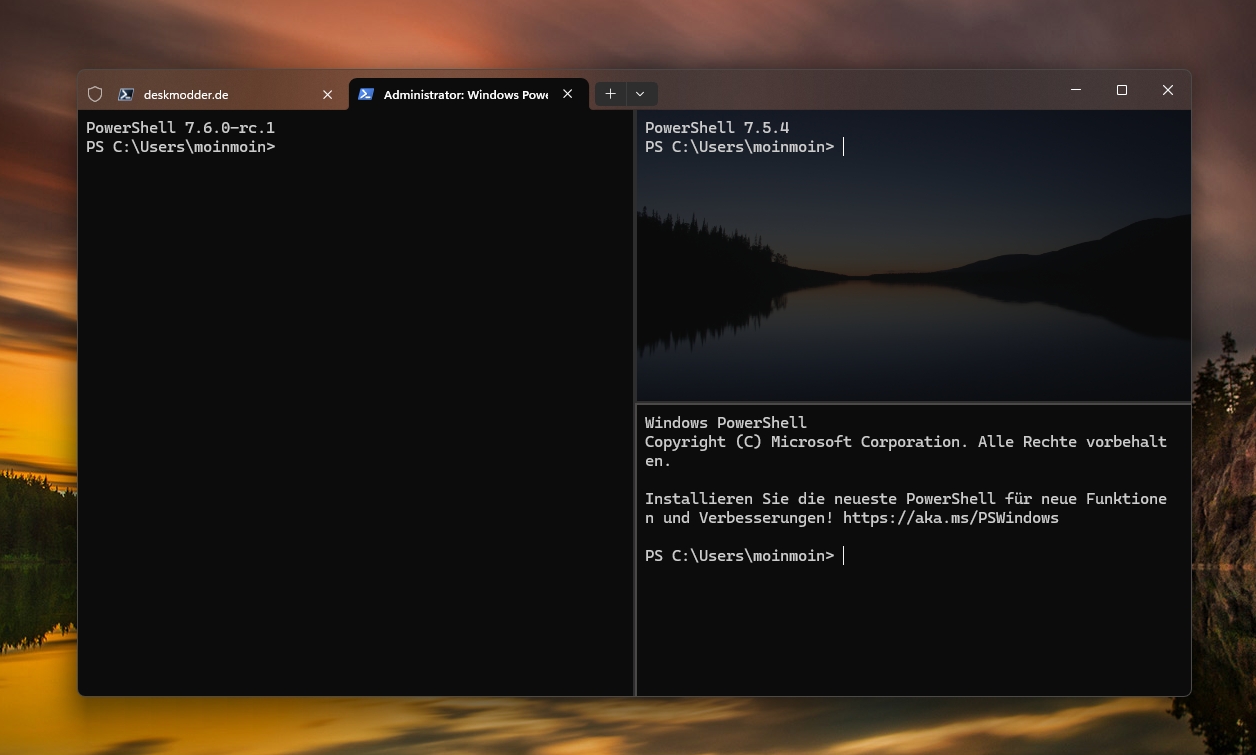Select the Administrator: Windows PowerShell tab

[465, 95]
